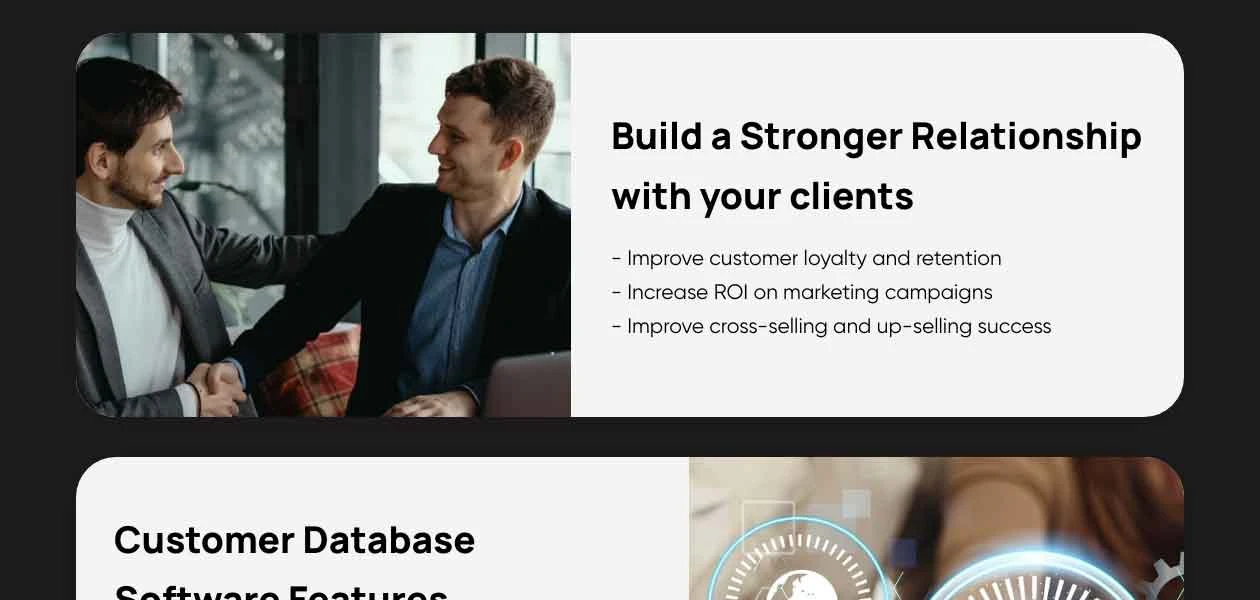Click the small pale filled square in graphic

click(856, 503)
